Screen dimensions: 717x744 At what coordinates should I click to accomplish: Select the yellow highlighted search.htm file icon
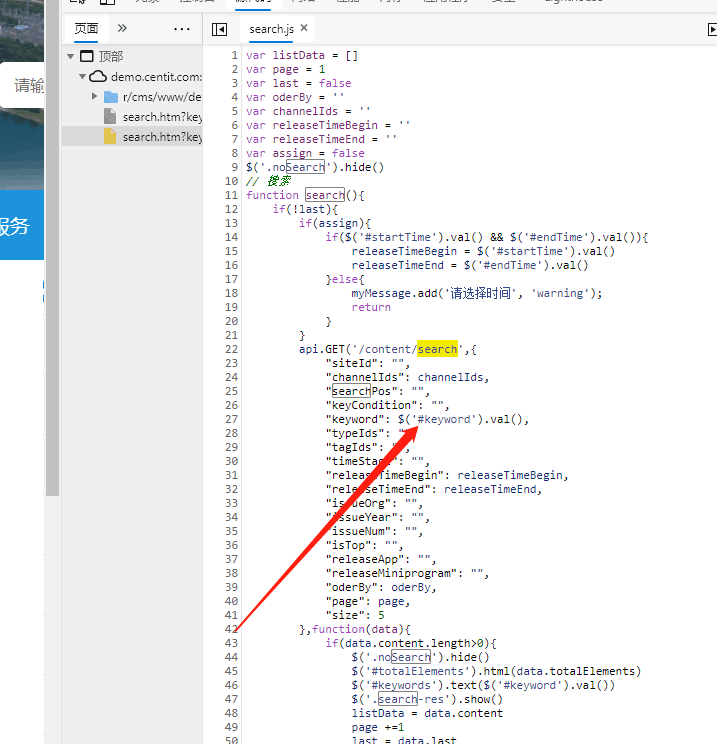pos(110,137)
